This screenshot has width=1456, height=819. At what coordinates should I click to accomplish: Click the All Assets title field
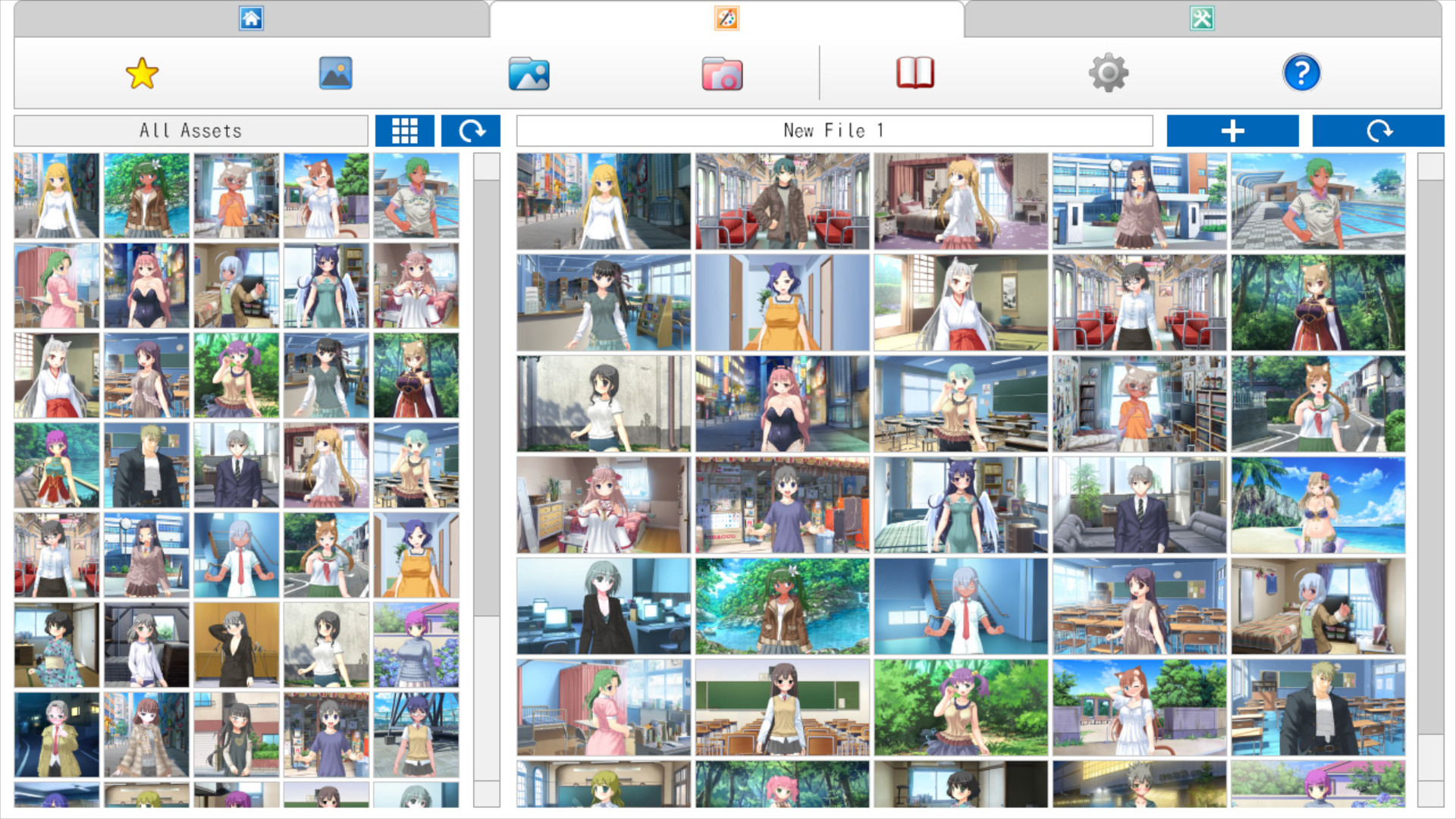click(x=191, y=130)
